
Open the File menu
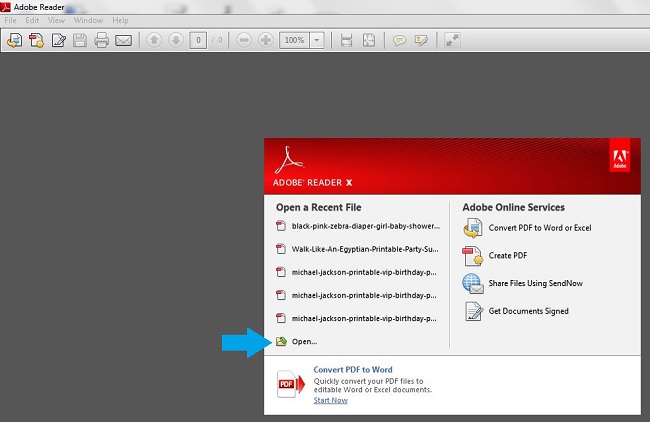[10, 20]
